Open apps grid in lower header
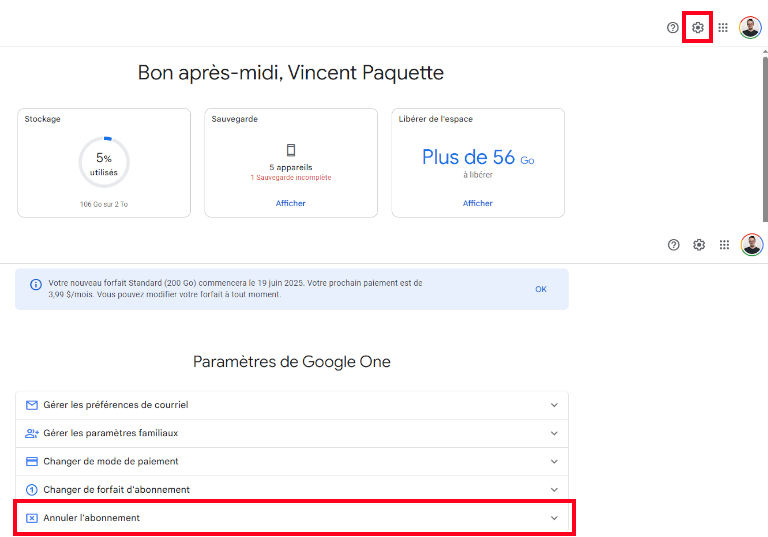The width and height of the screenshot is (768, 537). 724,244
